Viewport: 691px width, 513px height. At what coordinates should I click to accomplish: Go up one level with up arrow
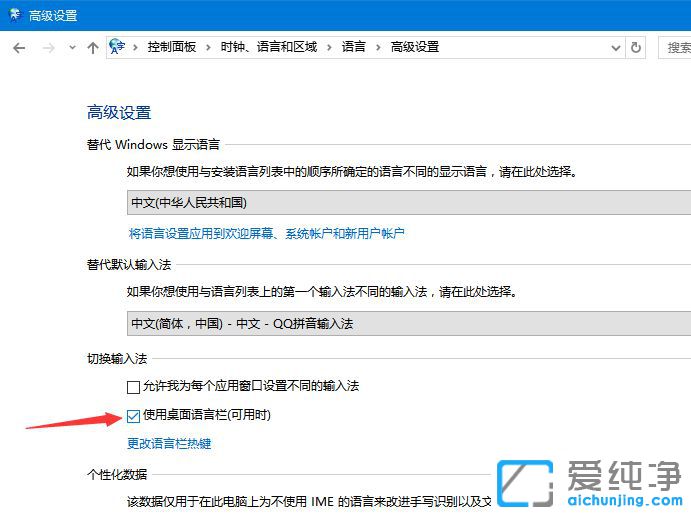(x=93, y=48)
